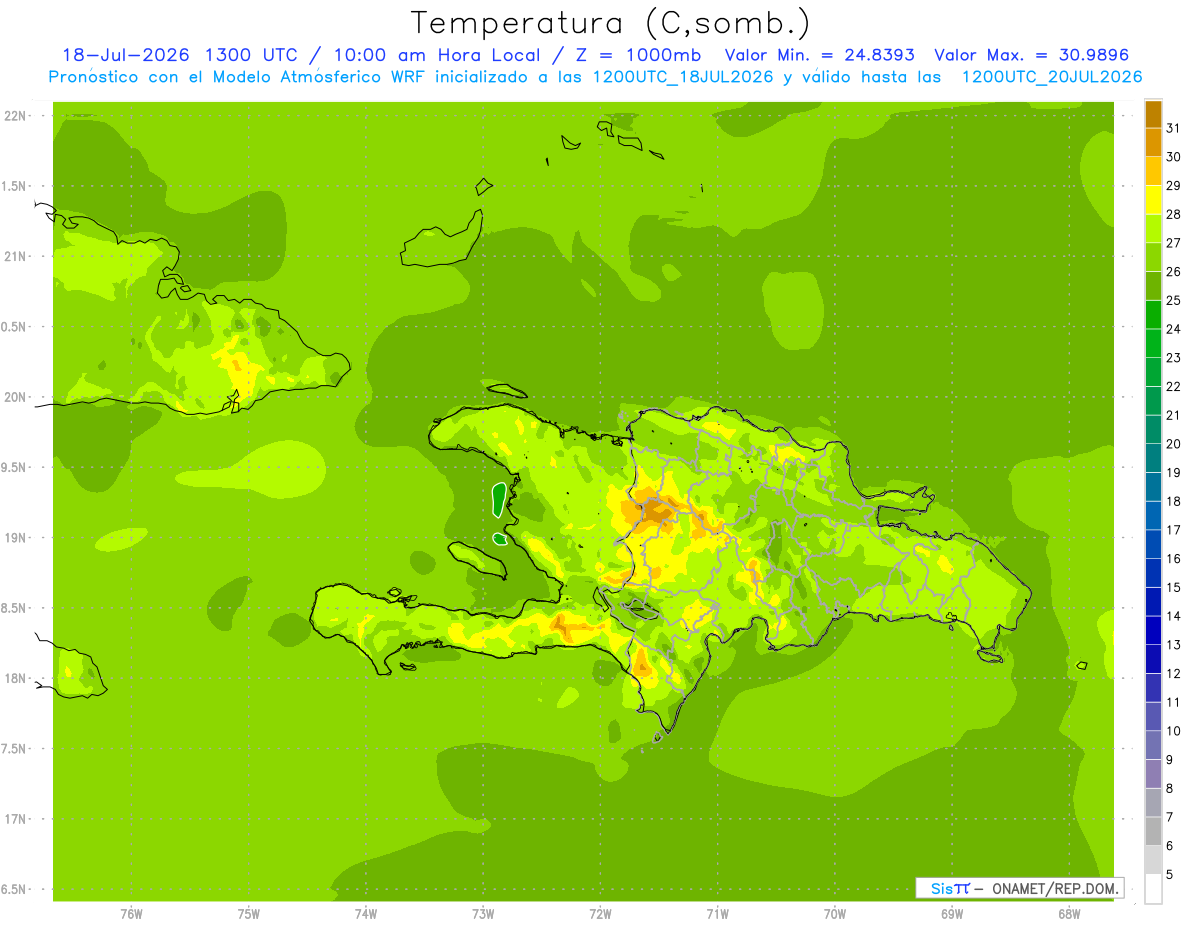Click the legend swatch between 29 and 30
This screenshot has height=927, width=1200.
(x=1153, y=171)
